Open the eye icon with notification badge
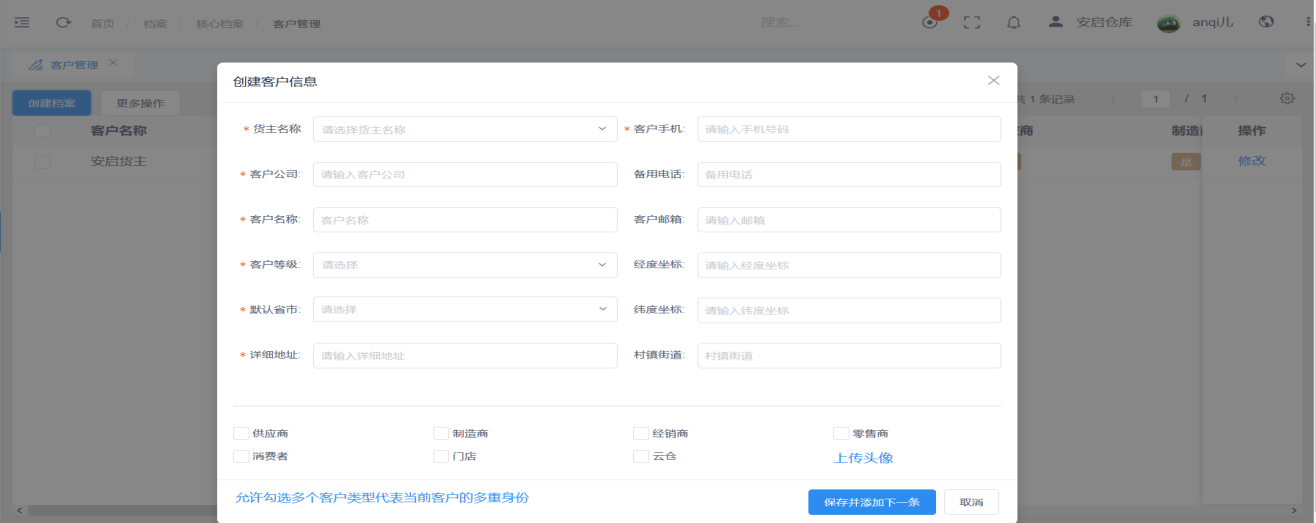Viewport: 1316px width, 523px height. (x=931, y=22)
